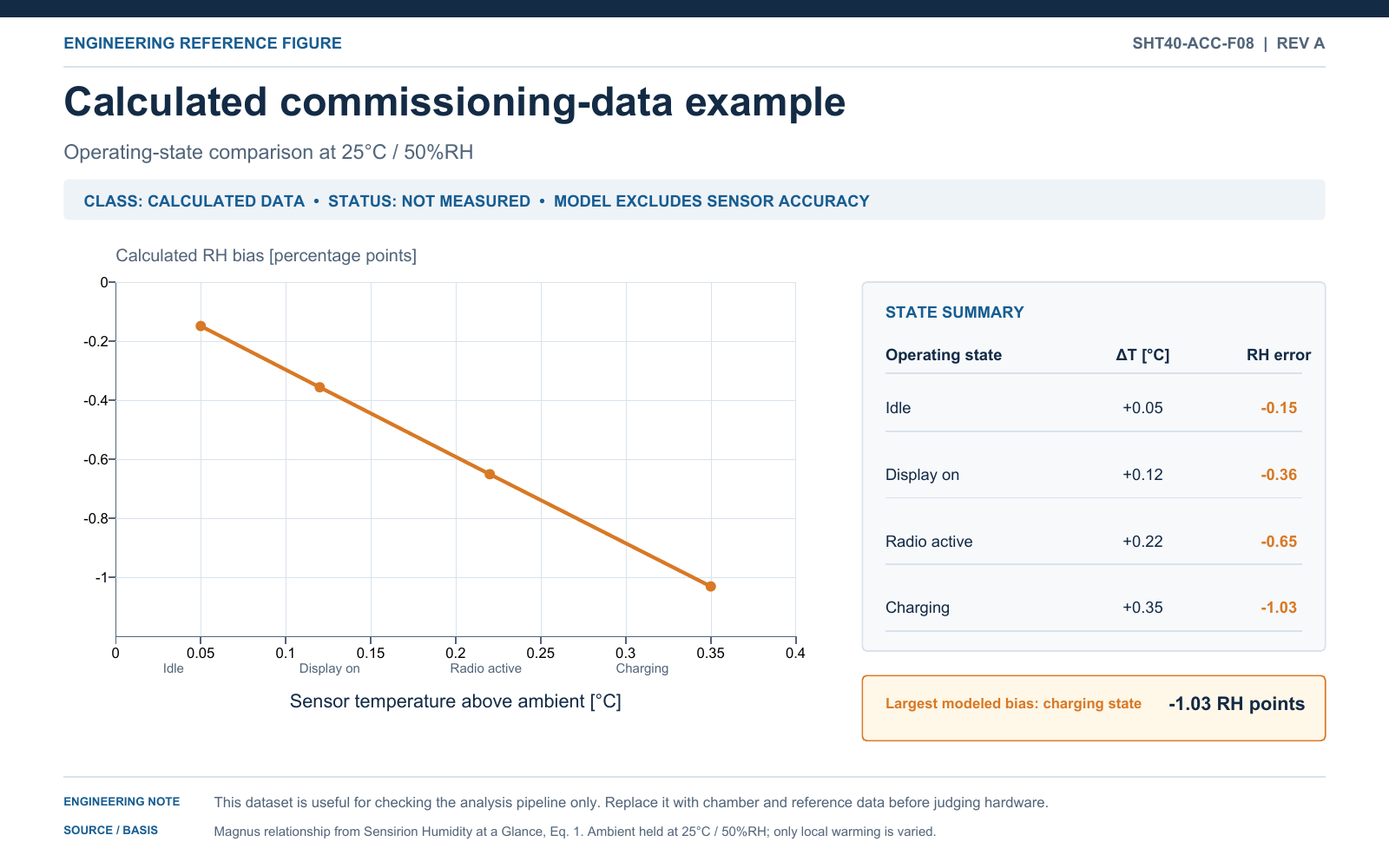
Task: Select the 'Display on' table row label
Action: click(922, 475)
